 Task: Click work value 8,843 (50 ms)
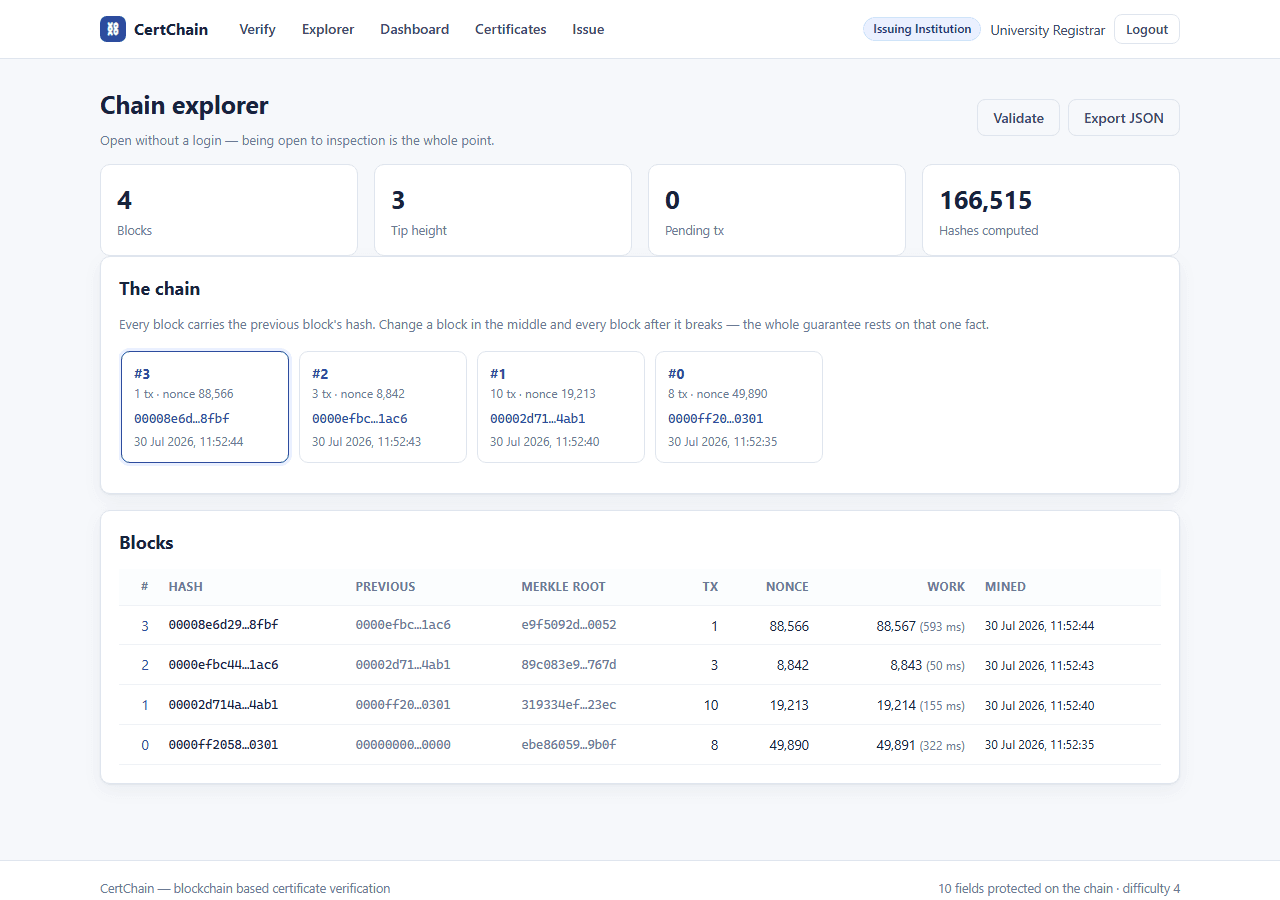pyautogui.click(x=928, y=665)
